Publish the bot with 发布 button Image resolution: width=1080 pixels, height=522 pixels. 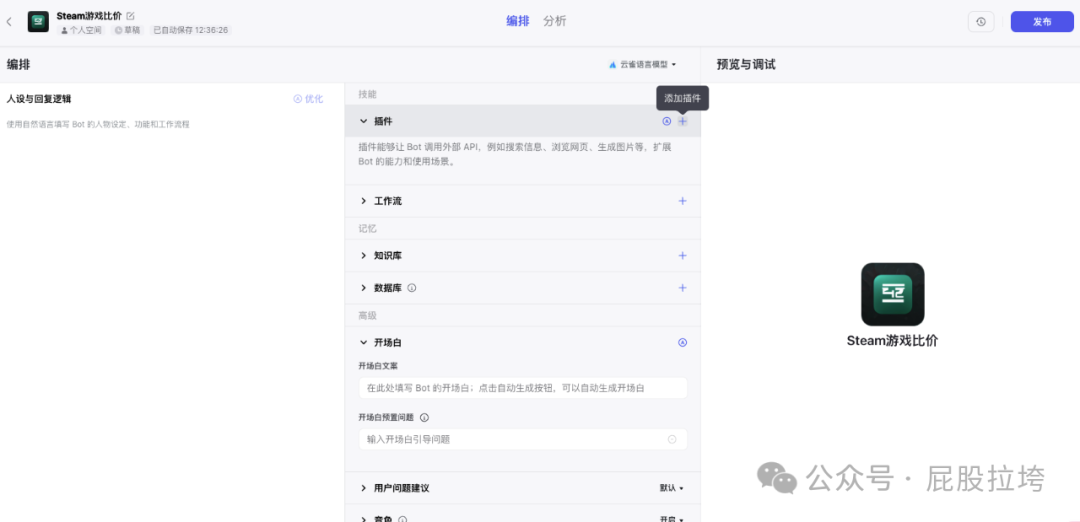1042,22
